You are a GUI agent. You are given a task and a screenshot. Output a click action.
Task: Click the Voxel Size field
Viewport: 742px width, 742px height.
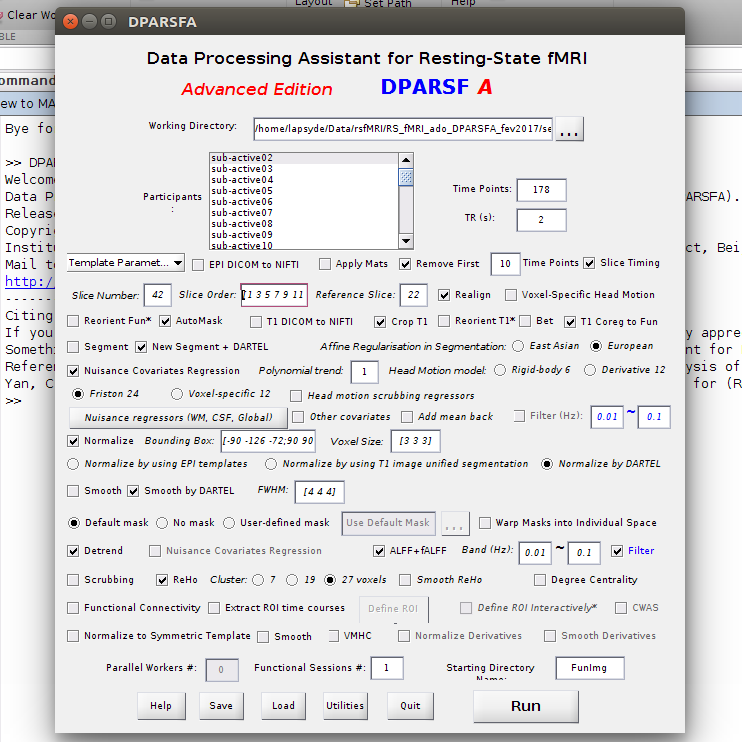click(x=415, y=441)
